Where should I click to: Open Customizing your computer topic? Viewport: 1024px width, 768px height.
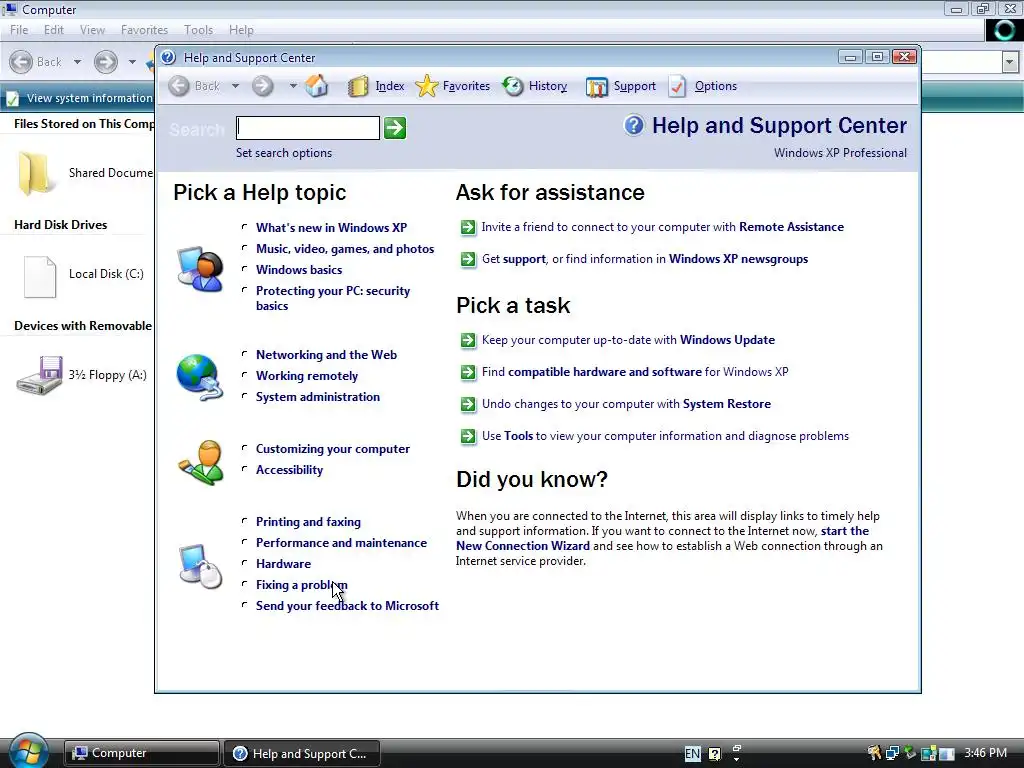[333, 449]
